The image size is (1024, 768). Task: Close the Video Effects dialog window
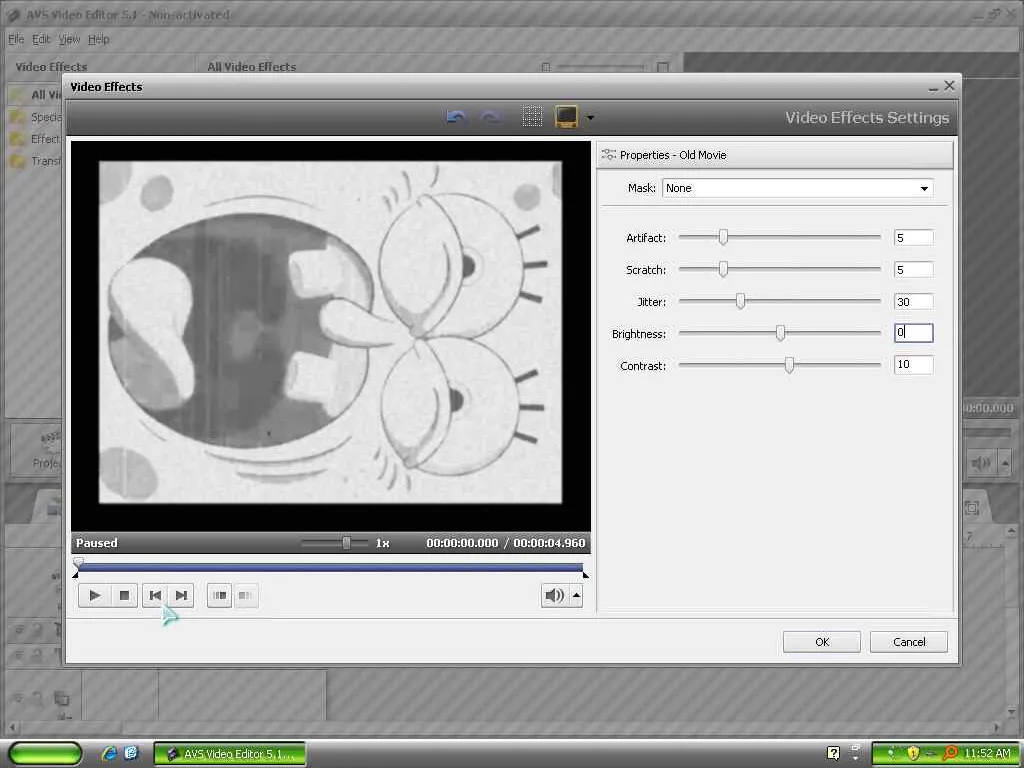click(950, 86)
